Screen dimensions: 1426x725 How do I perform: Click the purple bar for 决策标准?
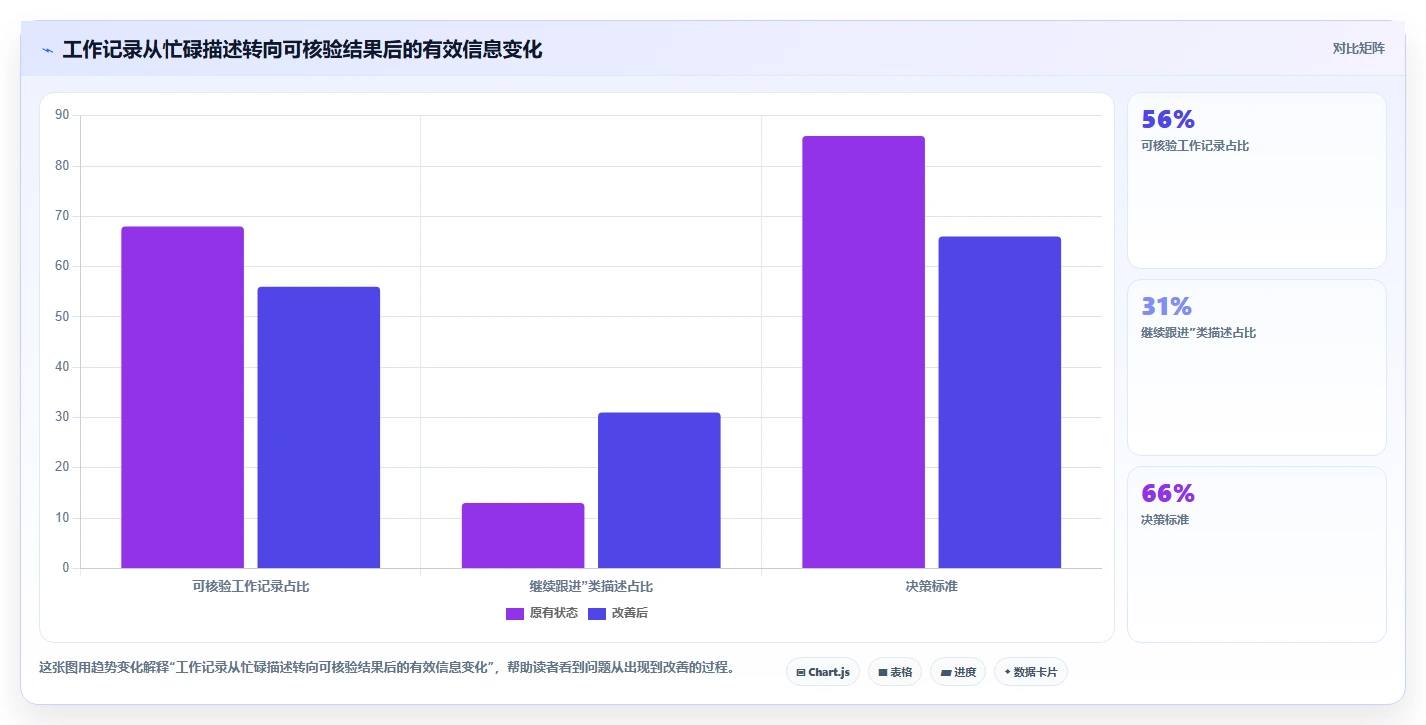click(863, 352)
